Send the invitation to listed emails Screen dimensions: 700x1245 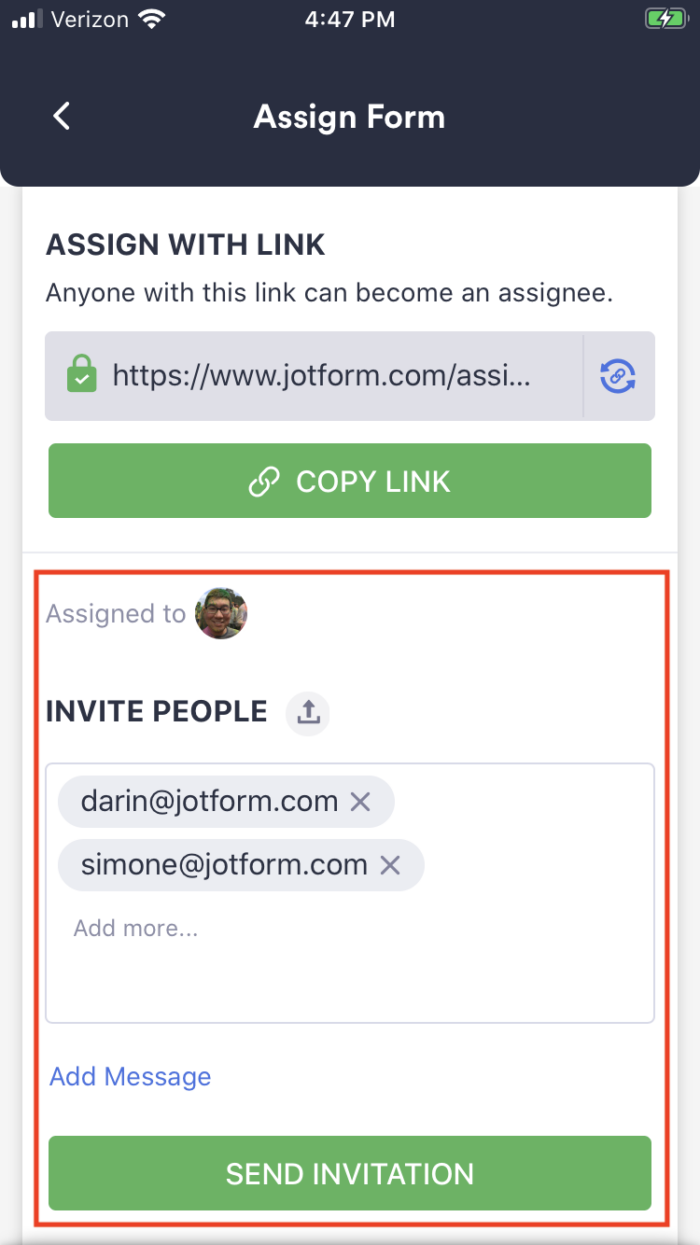(350, 1173)
